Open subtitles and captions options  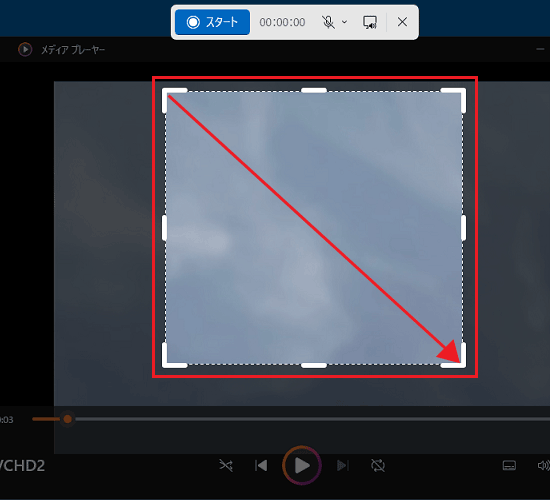(509, 466)
